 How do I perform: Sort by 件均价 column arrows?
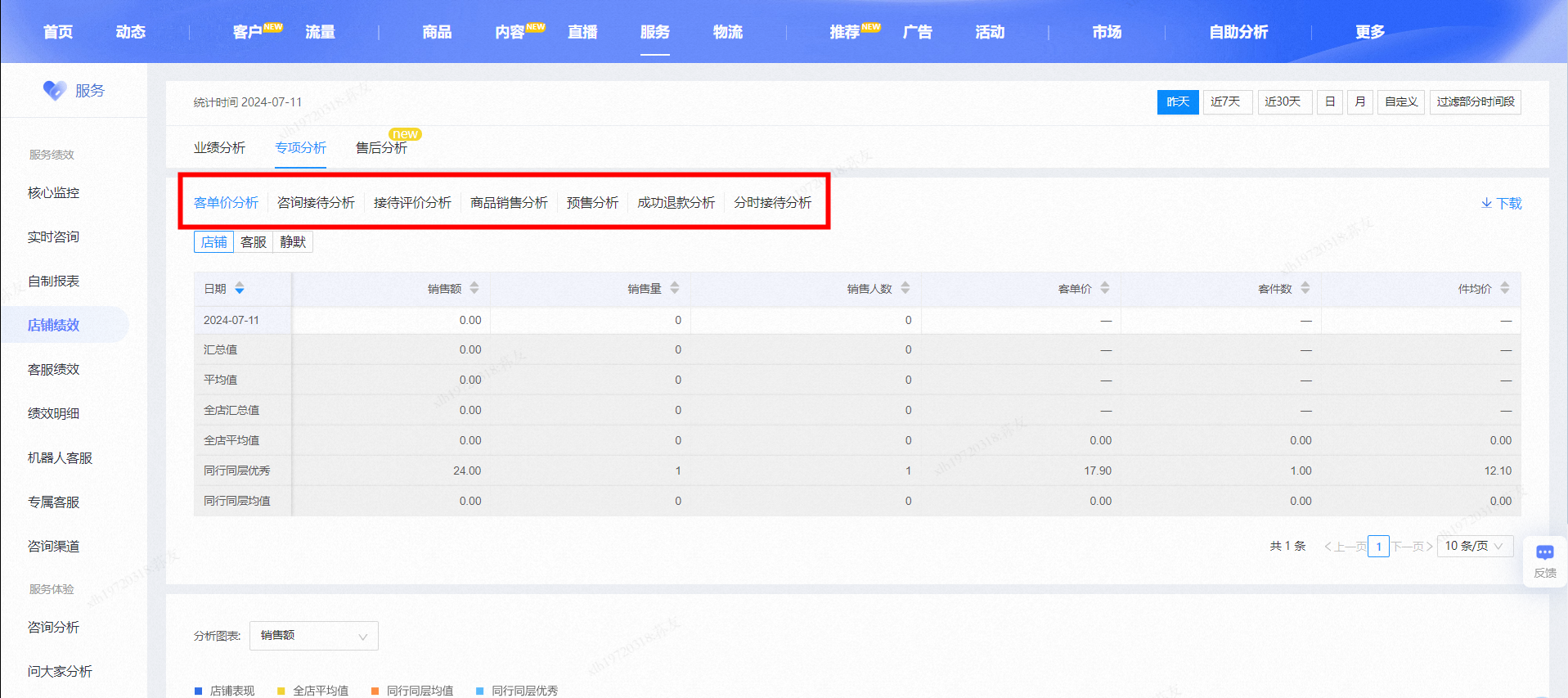pos(1505,288)
